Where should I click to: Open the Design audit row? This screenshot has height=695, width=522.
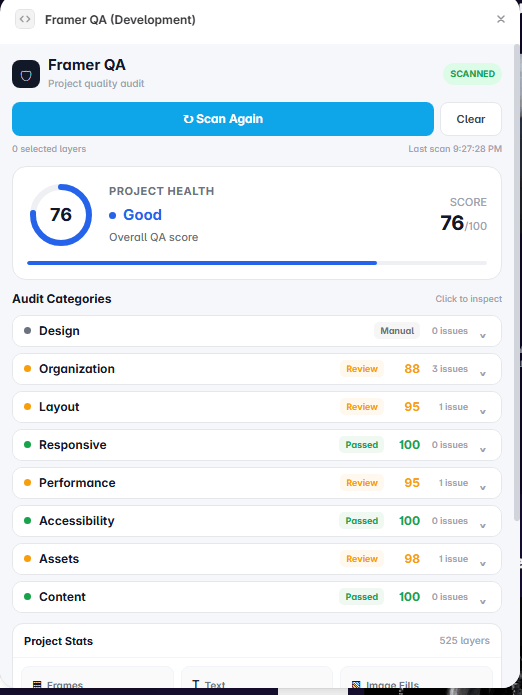(257, 331)
